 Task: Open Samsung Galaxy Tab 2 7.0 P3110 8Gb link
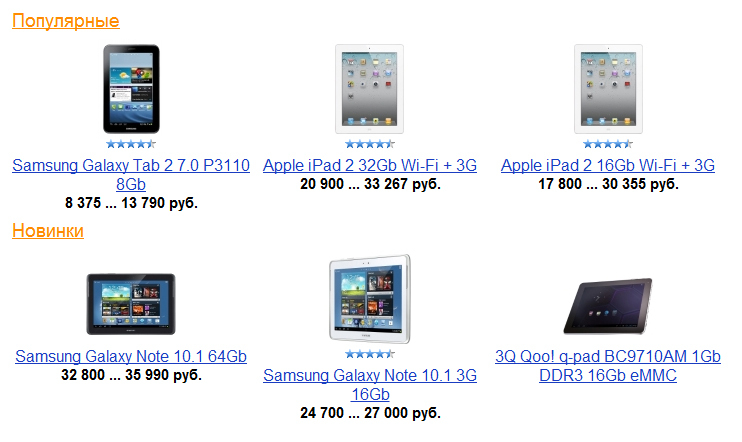(131, 175)
